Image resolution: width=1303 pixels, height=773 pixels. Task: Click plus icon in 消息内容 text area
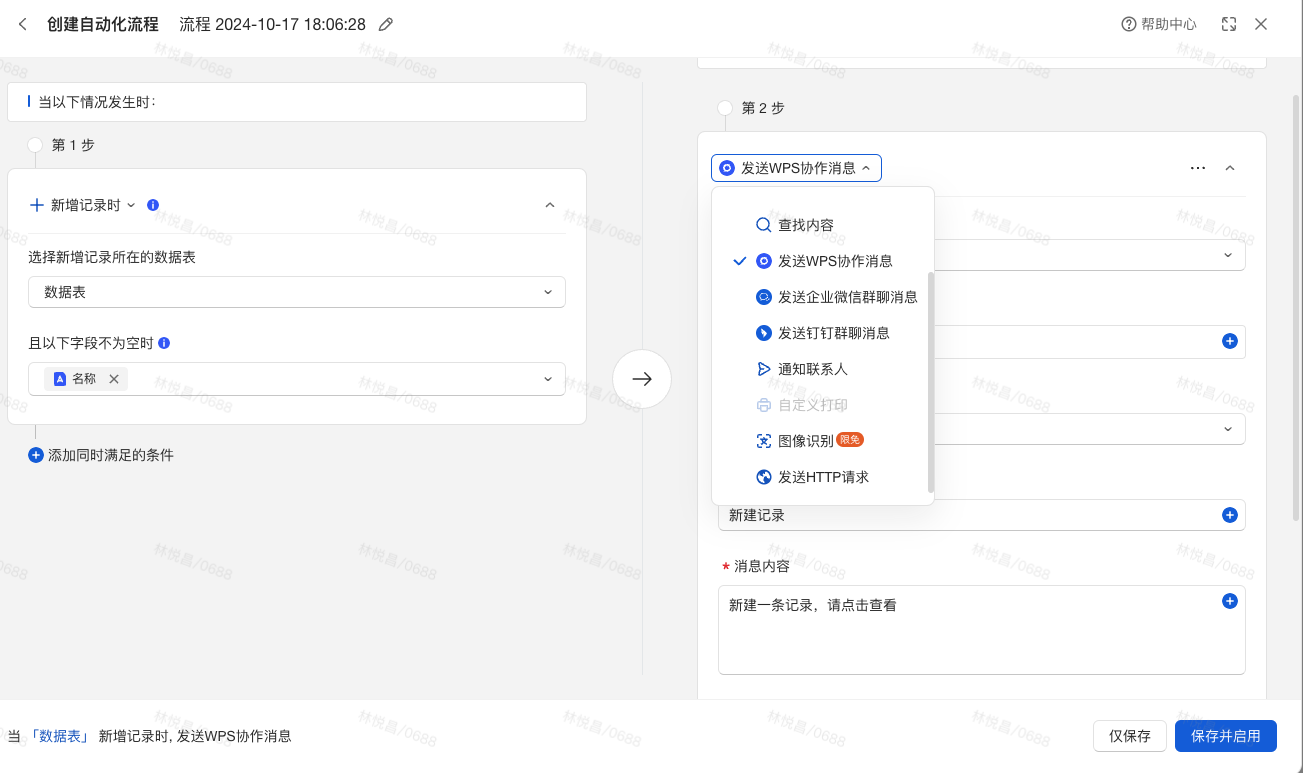(x=1230, y=601)
